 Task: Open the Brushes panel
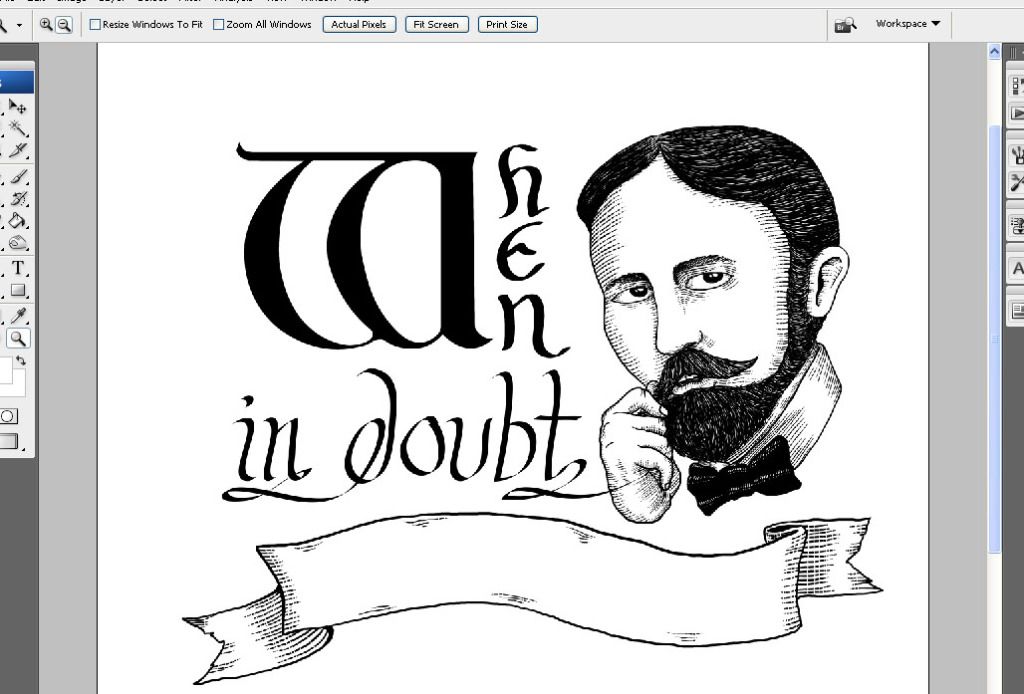(x=1017, y=155)
